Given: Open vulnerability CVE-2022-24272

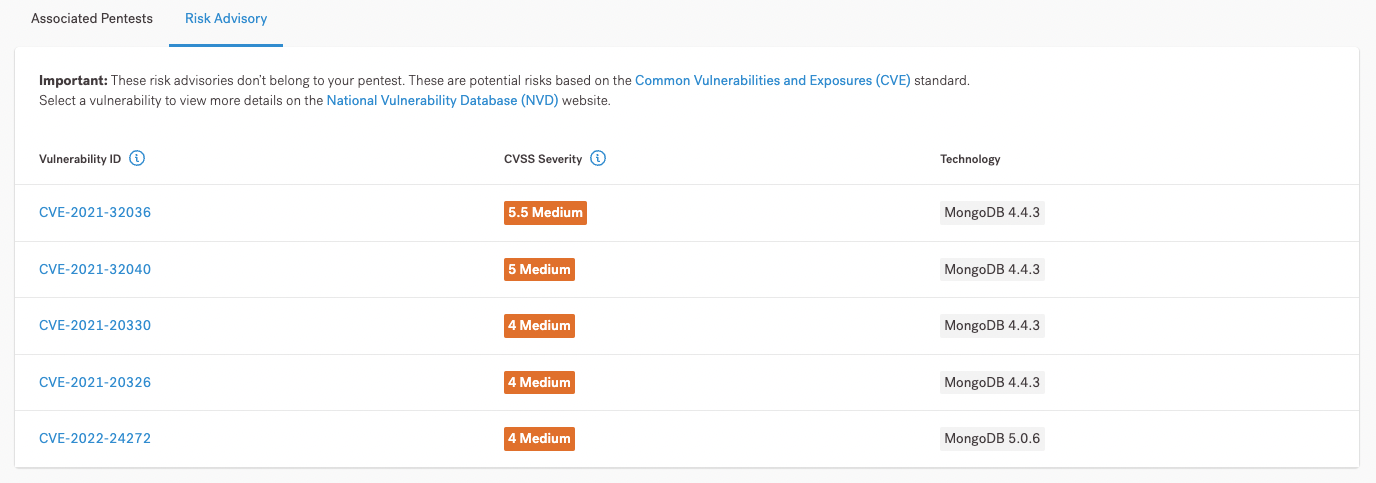Looking at the screenshot, I should (x=95, y=438).
